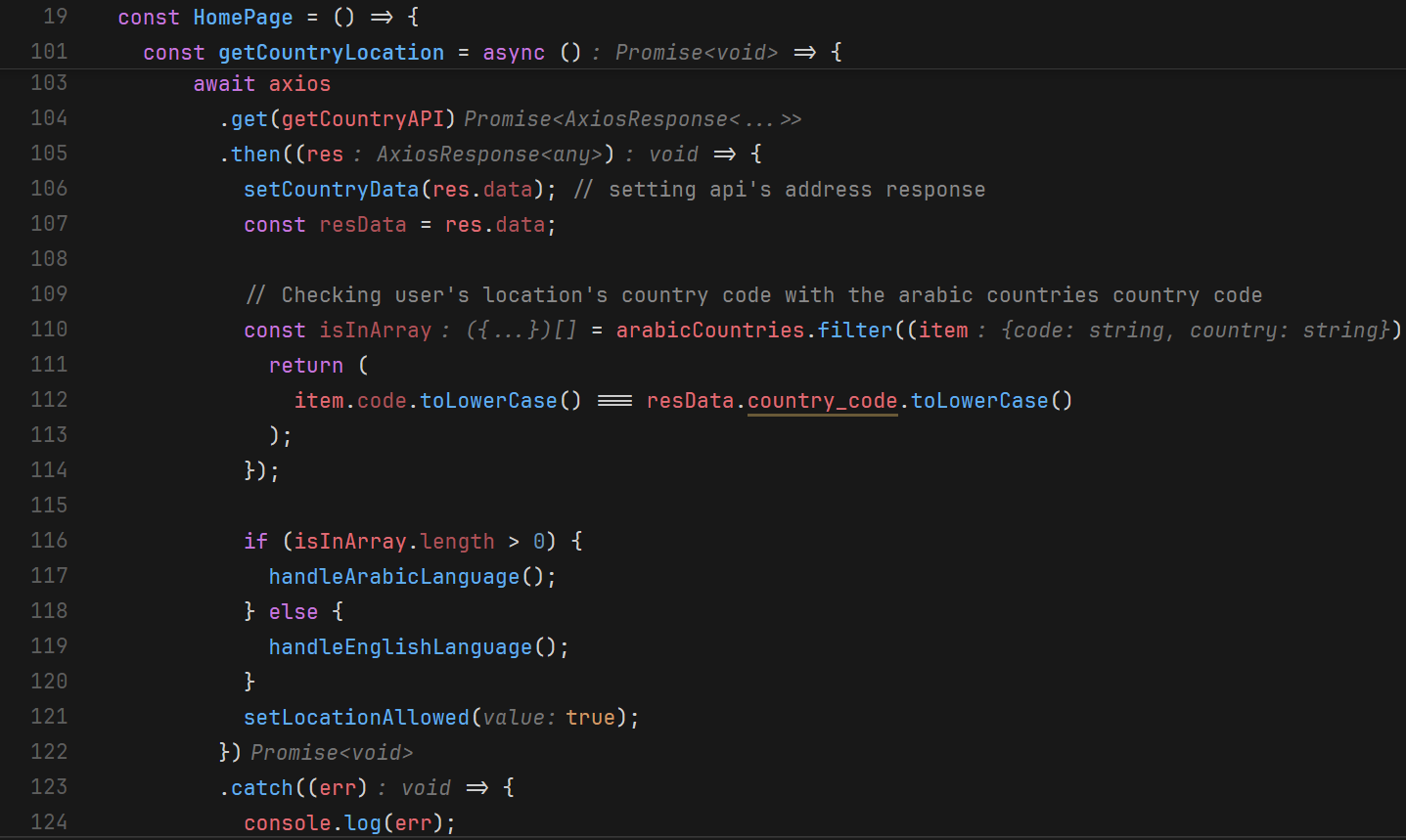Click line number 110 in the gutter
This screenshot has width=1406, height=840.
coord(48,330)
